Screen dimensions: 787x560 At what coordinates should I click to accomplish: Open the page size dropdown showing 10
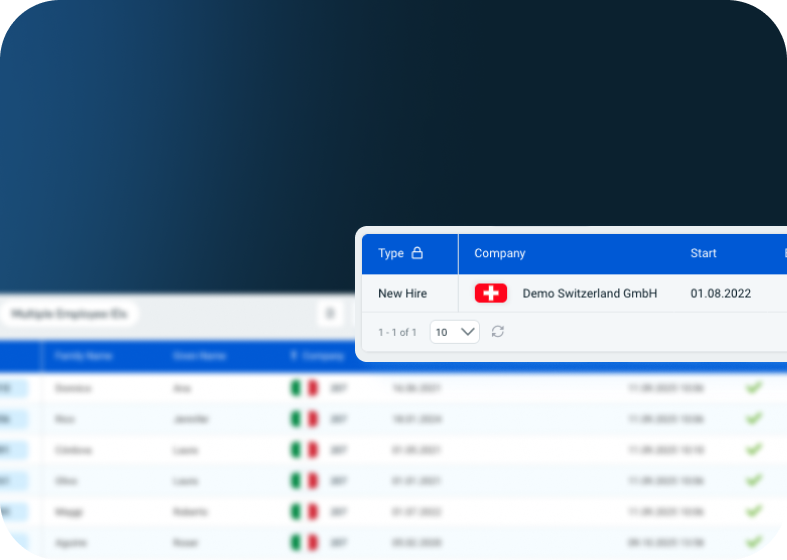[455, 332]
